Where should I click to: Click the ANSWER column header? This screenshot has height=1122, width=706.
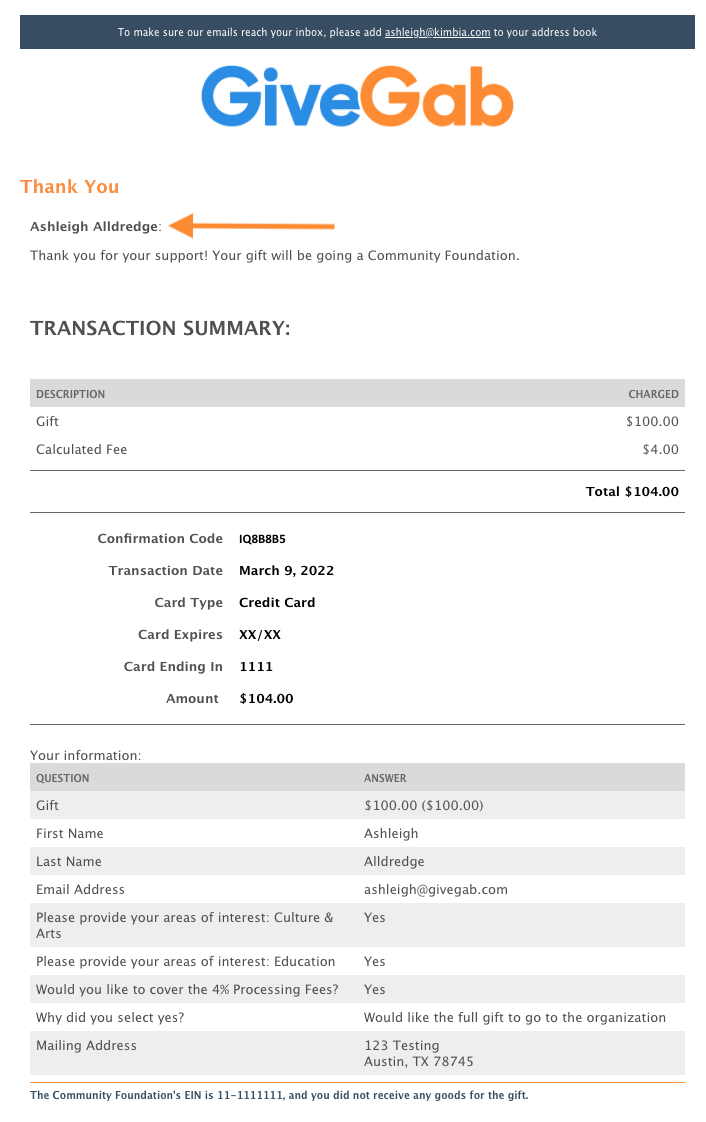click(385, 778)
